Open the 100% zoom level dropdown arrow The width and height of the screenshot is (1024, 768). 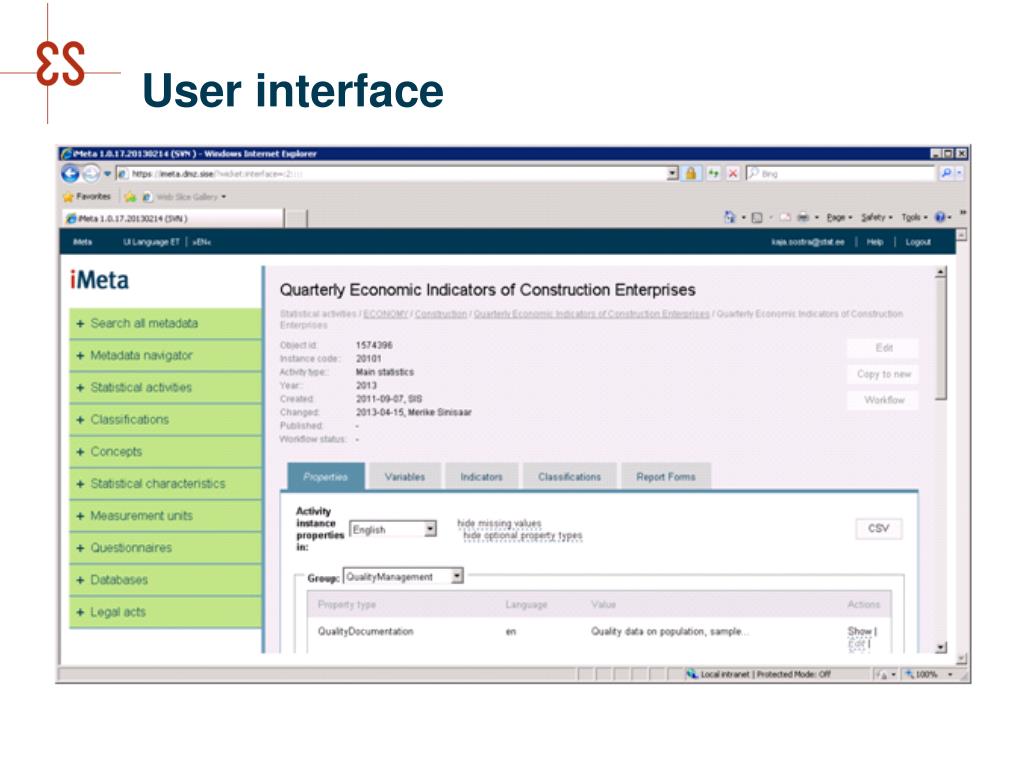[x=950, y=674]
